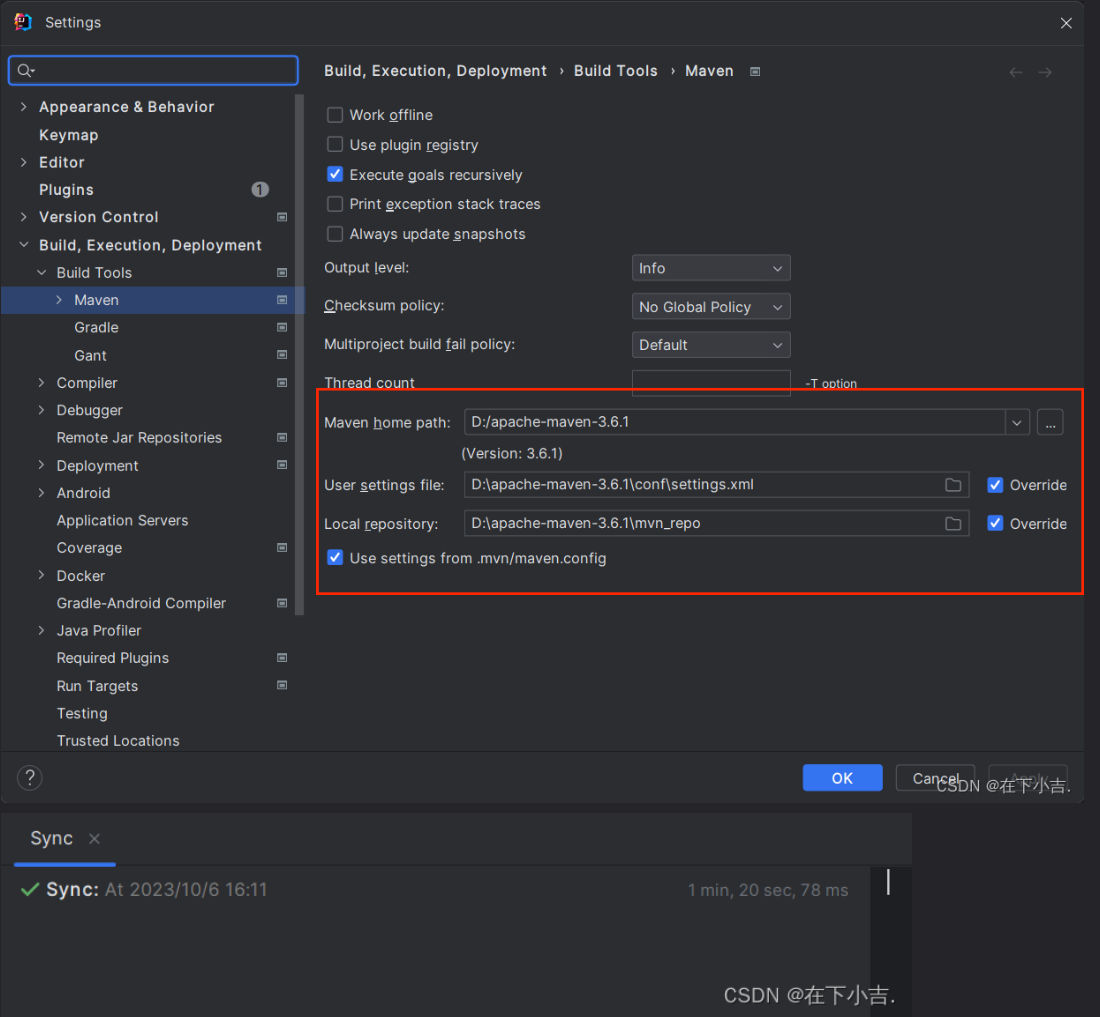Image resolution: width=1100 pixels, height=1017 pixels.
Task: Enable Use plugin registry checkbox
Action: tap(335, 144)
